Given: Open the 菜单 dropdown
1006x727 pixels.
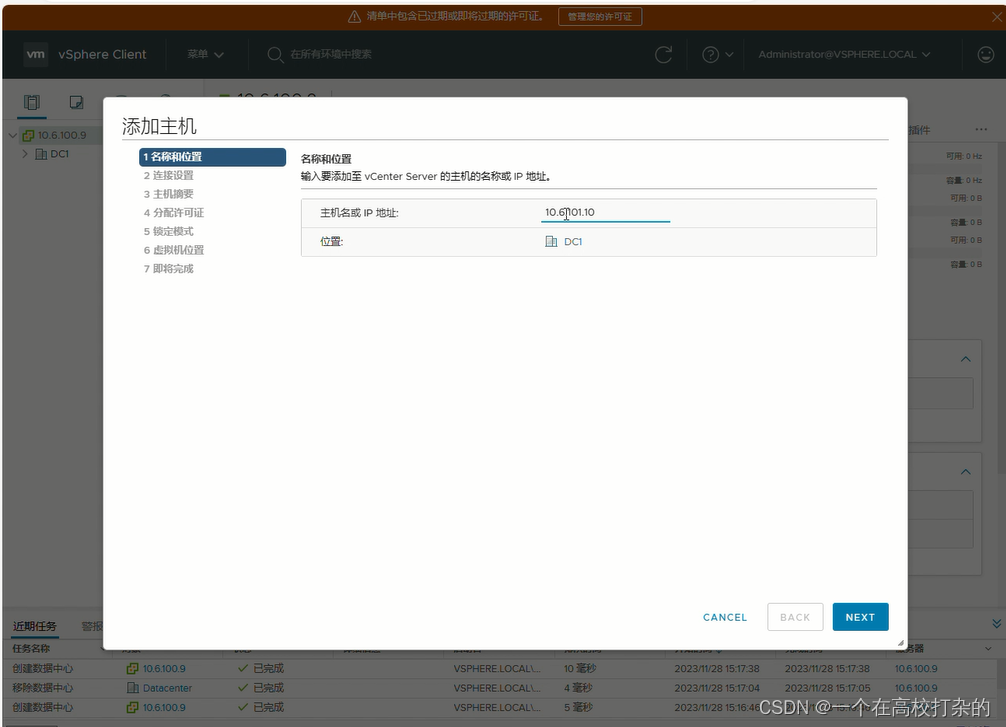Looking at the screenshot, I should pyautogui.click(x=205, y=55).
